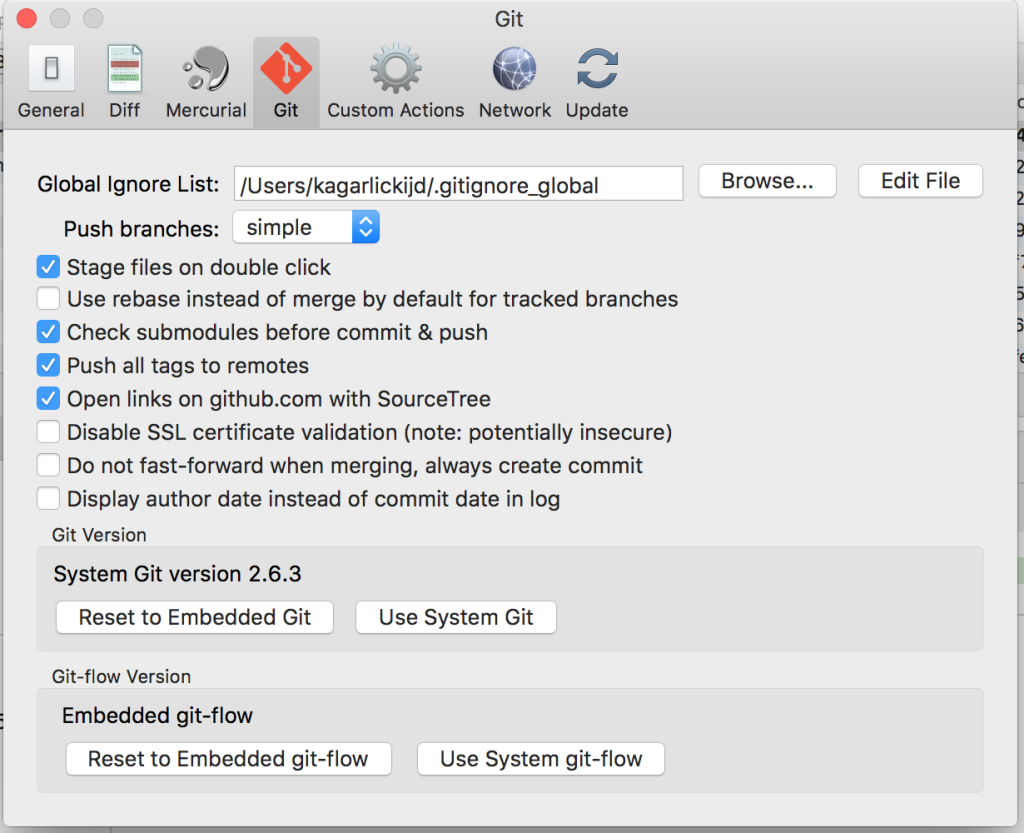Enable Disable SSL certificate validation option
Screen dimensions: 1024x833
[x=48, y=432]
